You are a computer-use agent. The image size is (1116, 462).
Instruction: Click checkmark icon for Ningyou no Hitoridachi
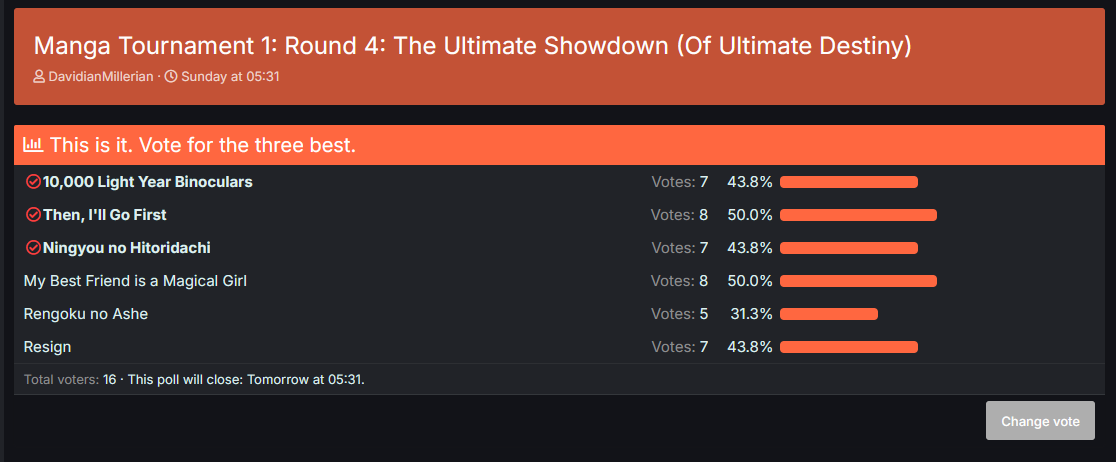33,248
